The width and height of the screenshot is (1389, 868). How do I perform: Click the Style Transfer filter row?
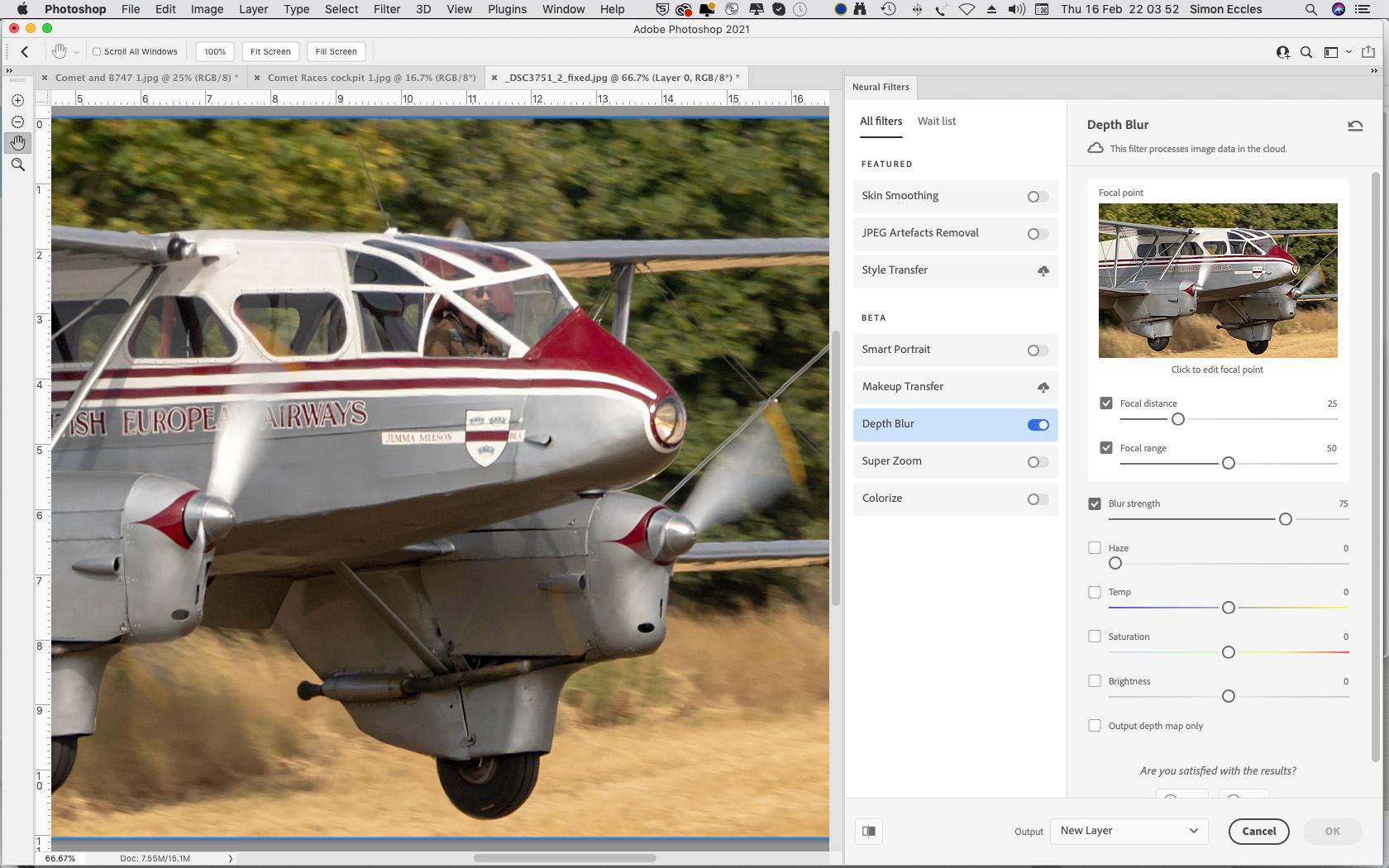(x=955, y=270)
